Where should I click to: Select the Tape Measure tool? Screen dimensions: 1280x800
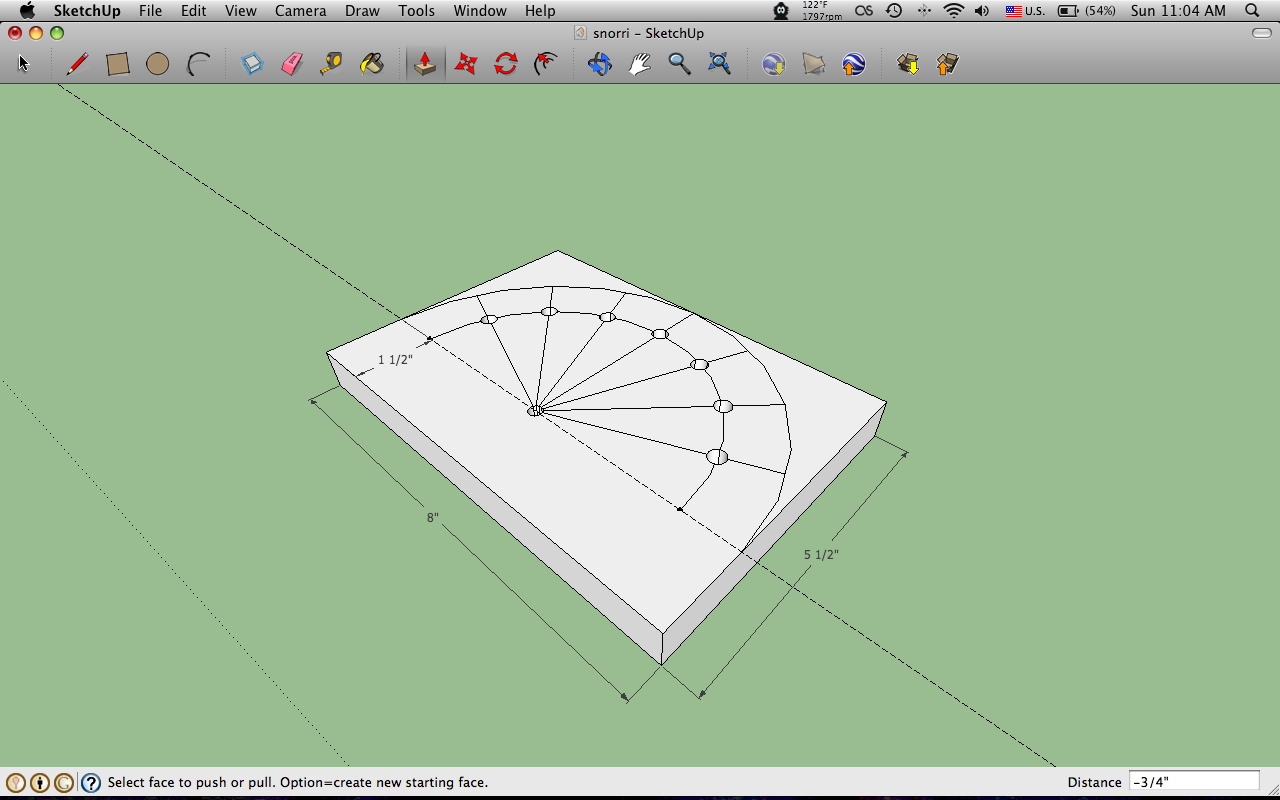(332, 64)
